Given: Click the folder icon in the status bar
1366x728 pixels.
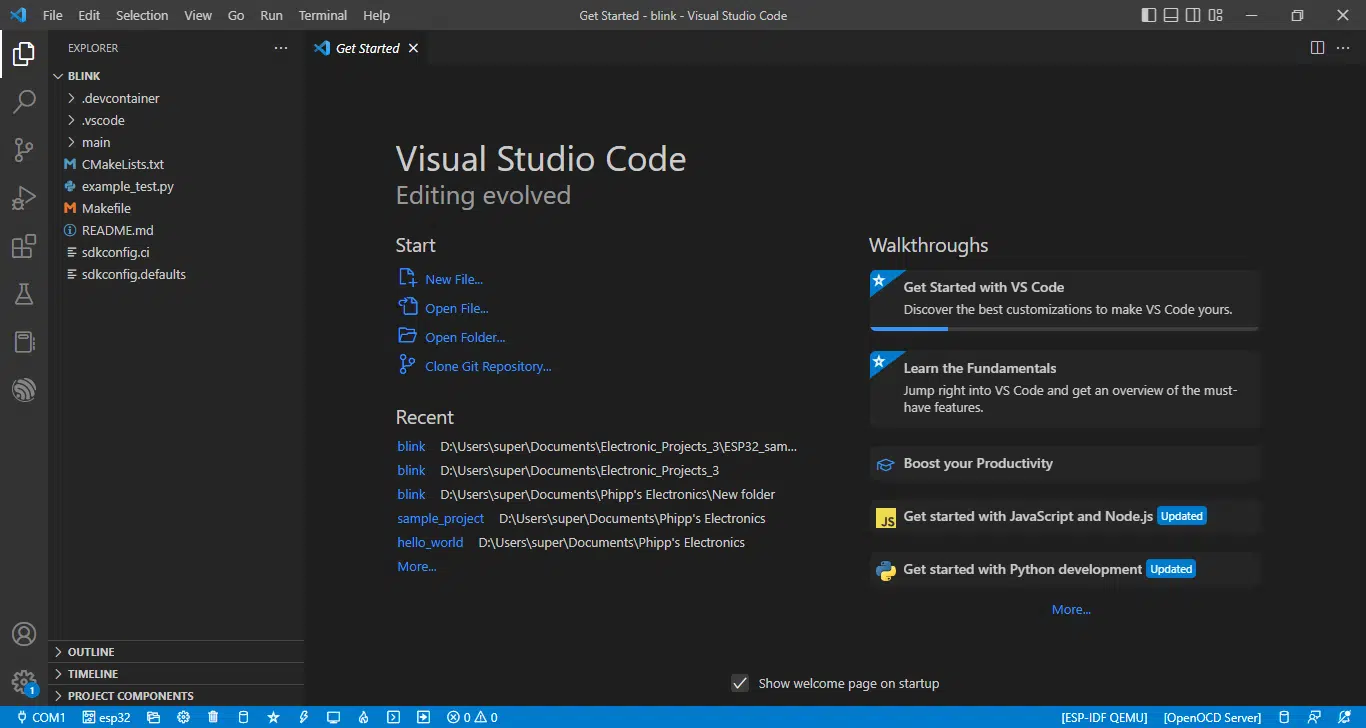Looking at the screenshot, I should click(x=154, y=717).
